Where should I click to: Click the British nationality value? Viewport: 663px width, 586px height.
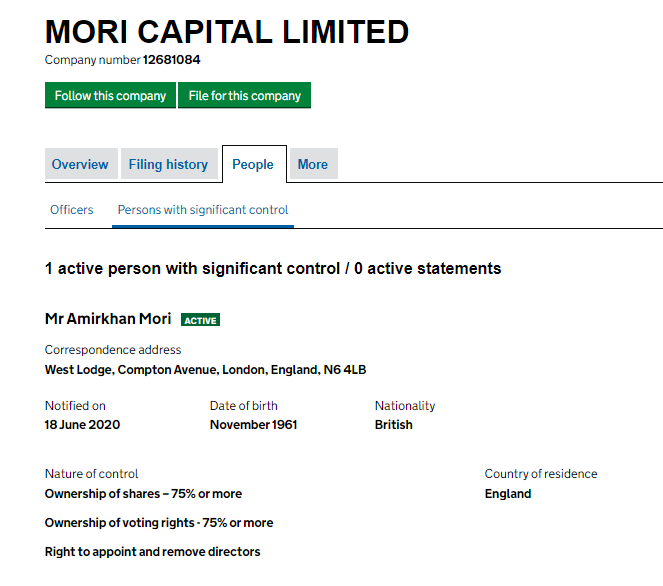394,424
